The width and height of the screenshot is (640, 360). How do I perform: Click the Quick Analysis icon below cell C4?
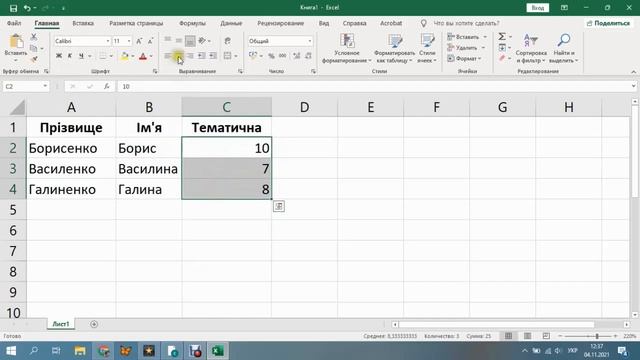click(279, 207)
